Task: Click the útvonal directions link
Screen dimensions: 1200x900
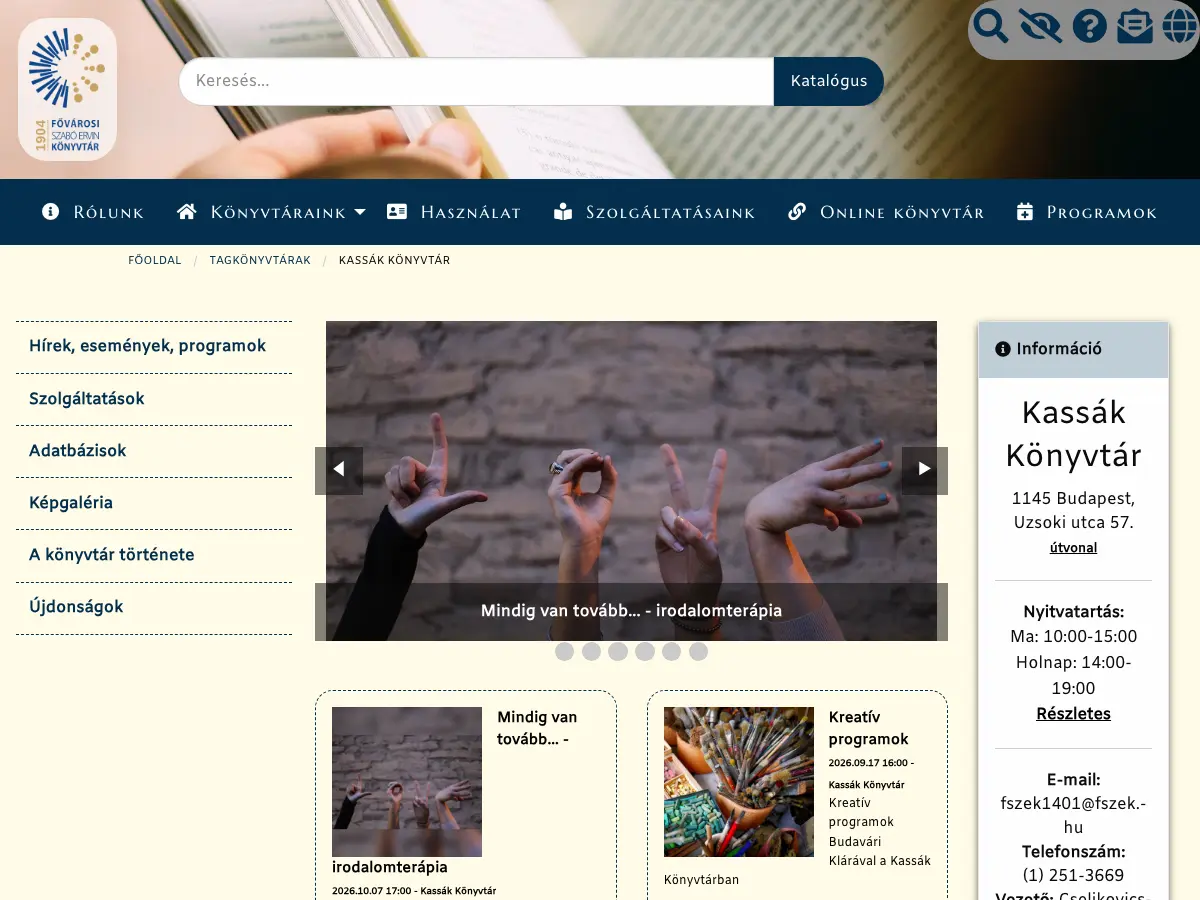Action: coord(1073,548)
